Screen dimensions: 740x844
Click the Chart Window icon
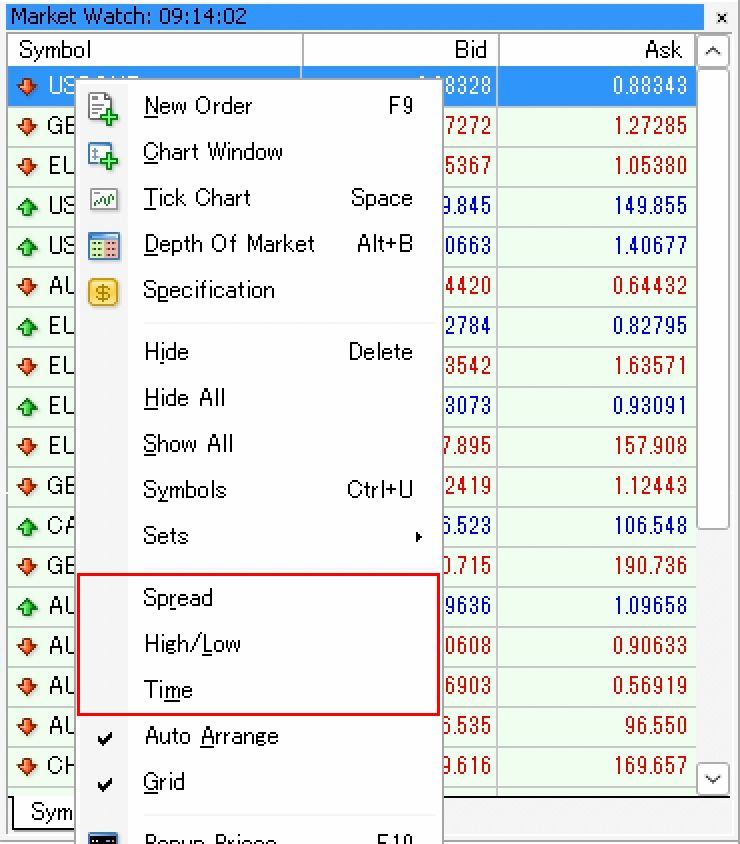point(103,153)
